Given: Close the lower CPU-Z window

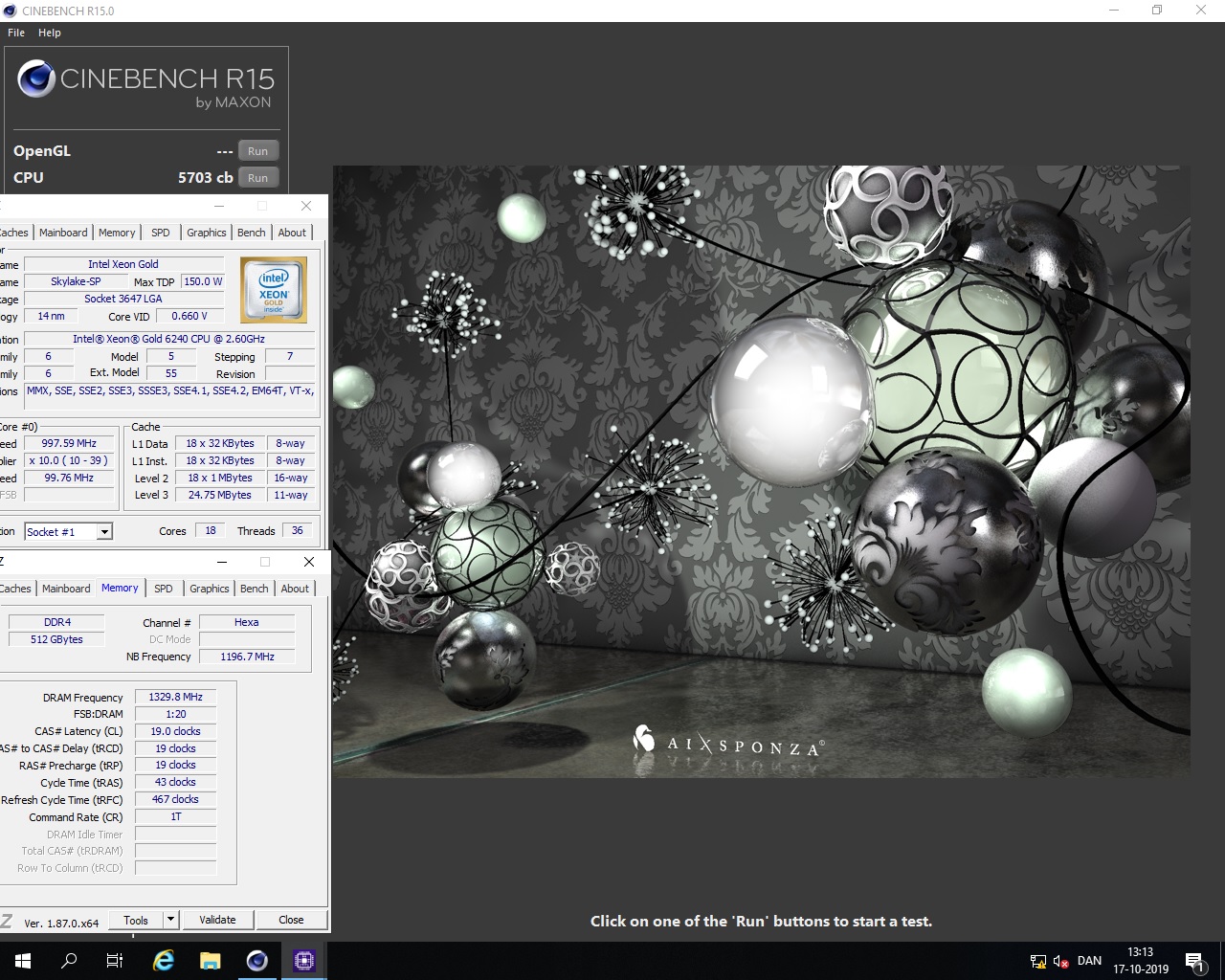Looking at the screenshot, I should (309, 562).
